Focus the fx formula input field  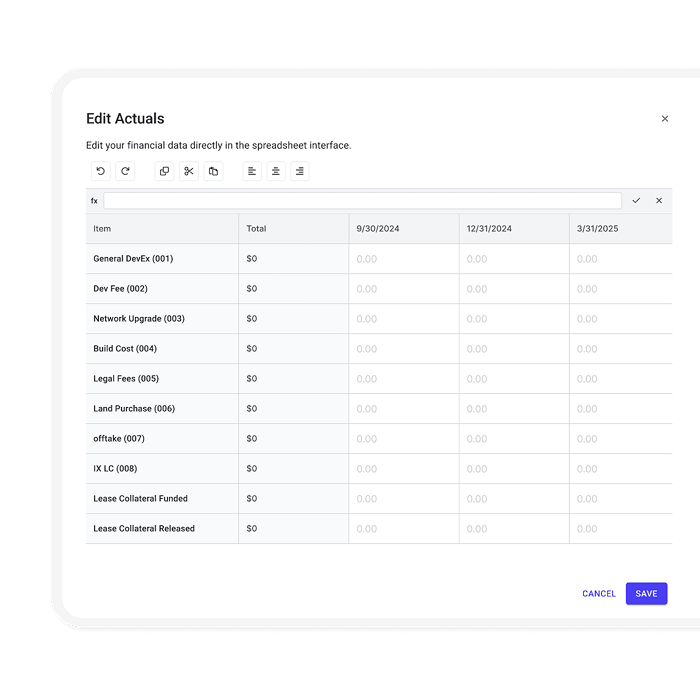(362, 200)
